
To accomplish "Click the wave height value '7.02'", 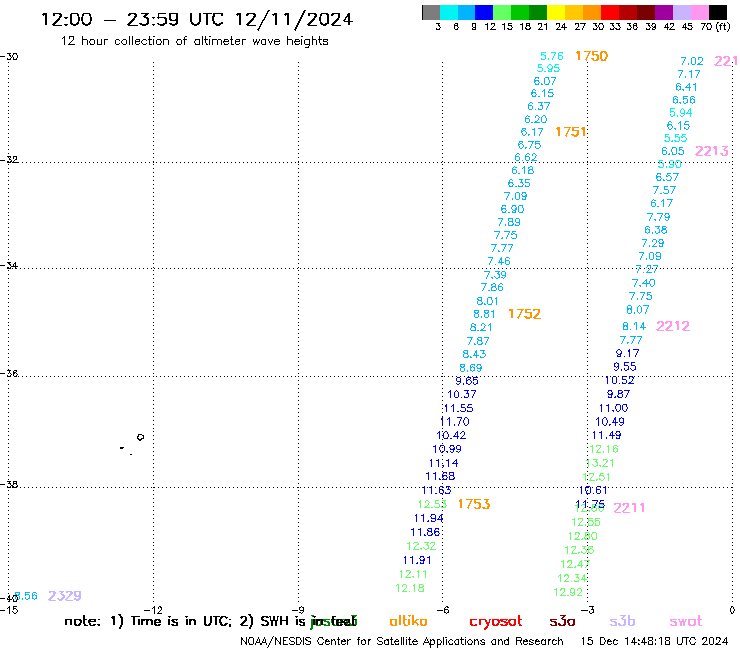I will pyautogui.click(x=692, y=61).
